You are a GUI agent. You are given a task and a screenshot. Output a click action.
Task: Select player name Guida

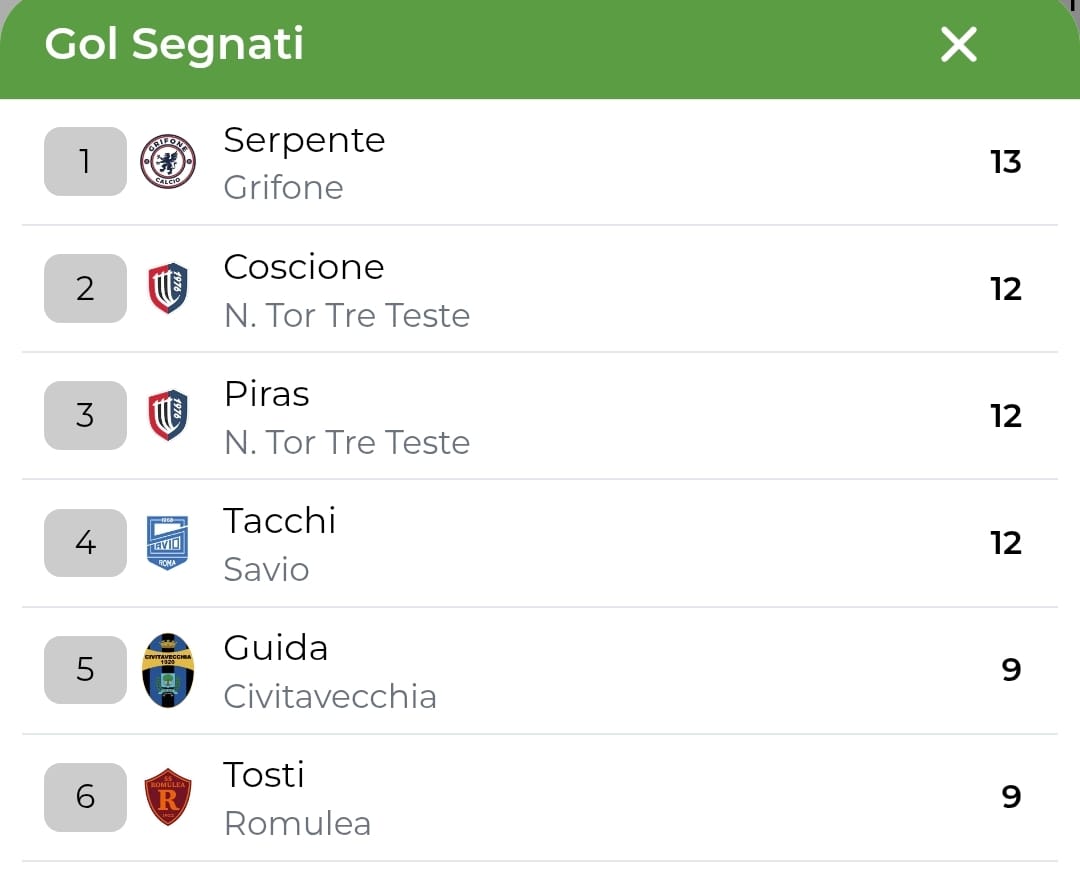(x=276, y=648)
